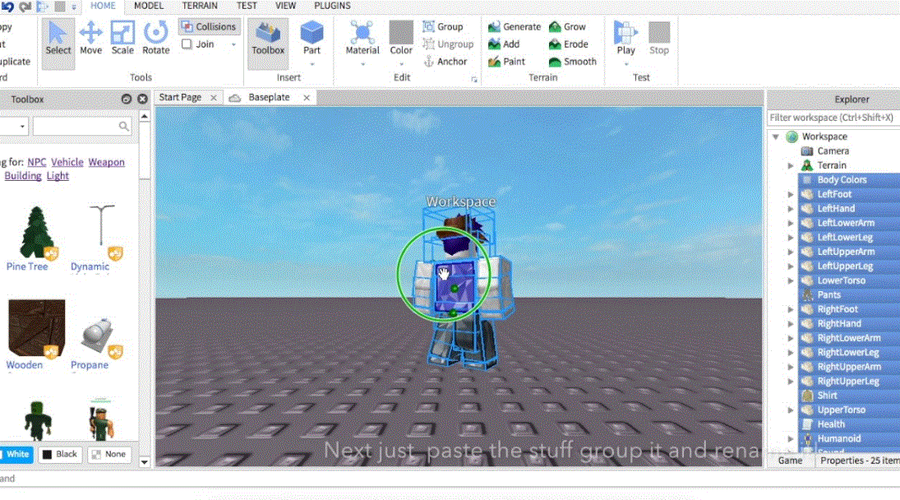
Task: Open the PLUGINS ribbon tab
Action: click(332, 6)
